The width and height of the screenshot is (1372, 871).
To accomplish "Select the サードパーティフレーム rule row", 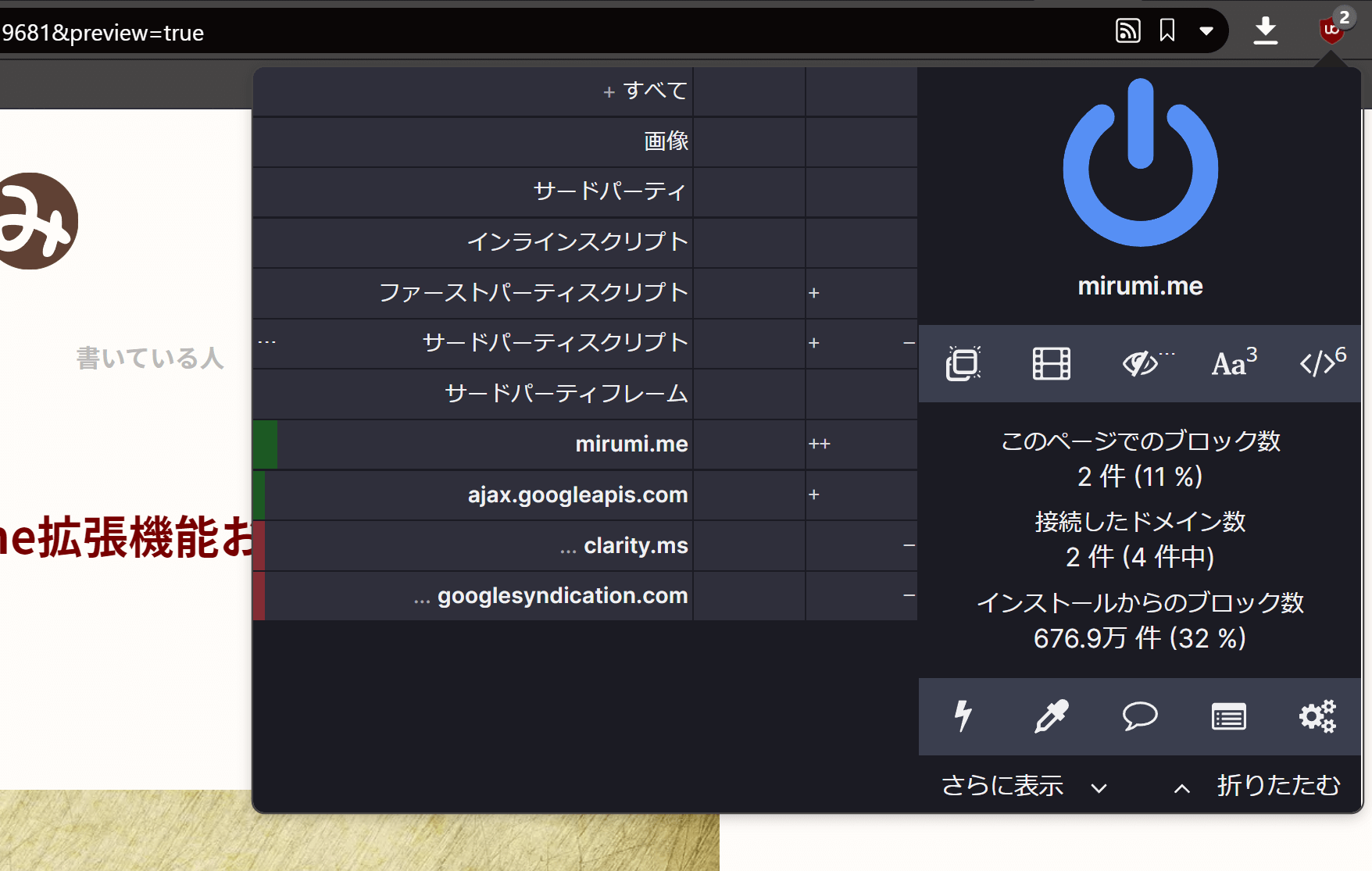I will point(473,394).
